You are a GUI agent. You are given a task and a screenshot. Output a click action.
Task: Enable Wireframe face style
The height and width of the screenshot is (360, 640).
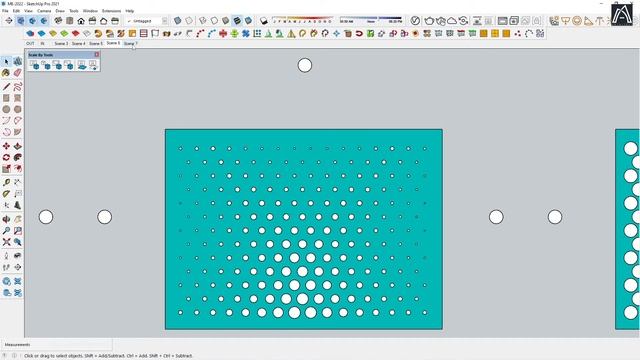[203, 20]
